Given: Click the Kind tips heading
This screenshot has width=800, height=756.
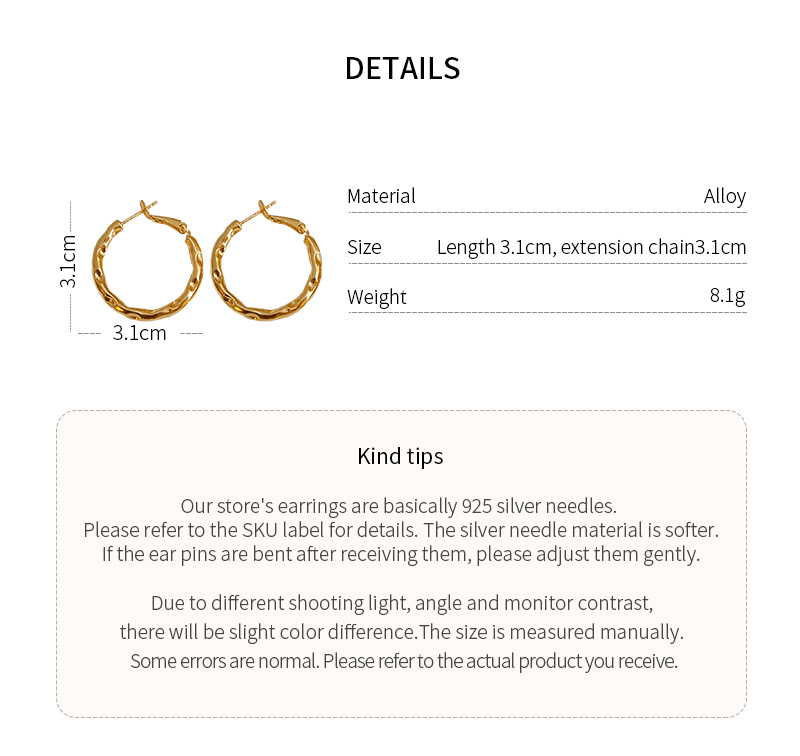Looking at the screenshot, I should [400, 457].
